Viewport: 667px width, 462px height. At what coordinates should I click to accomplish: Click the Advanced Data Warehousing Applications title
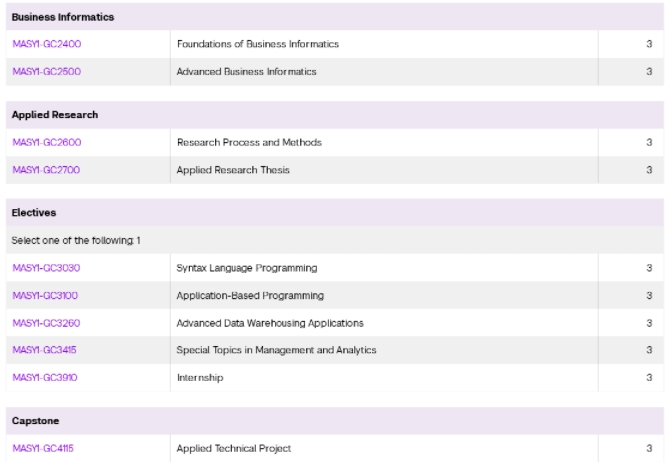[x=270, y=323]
